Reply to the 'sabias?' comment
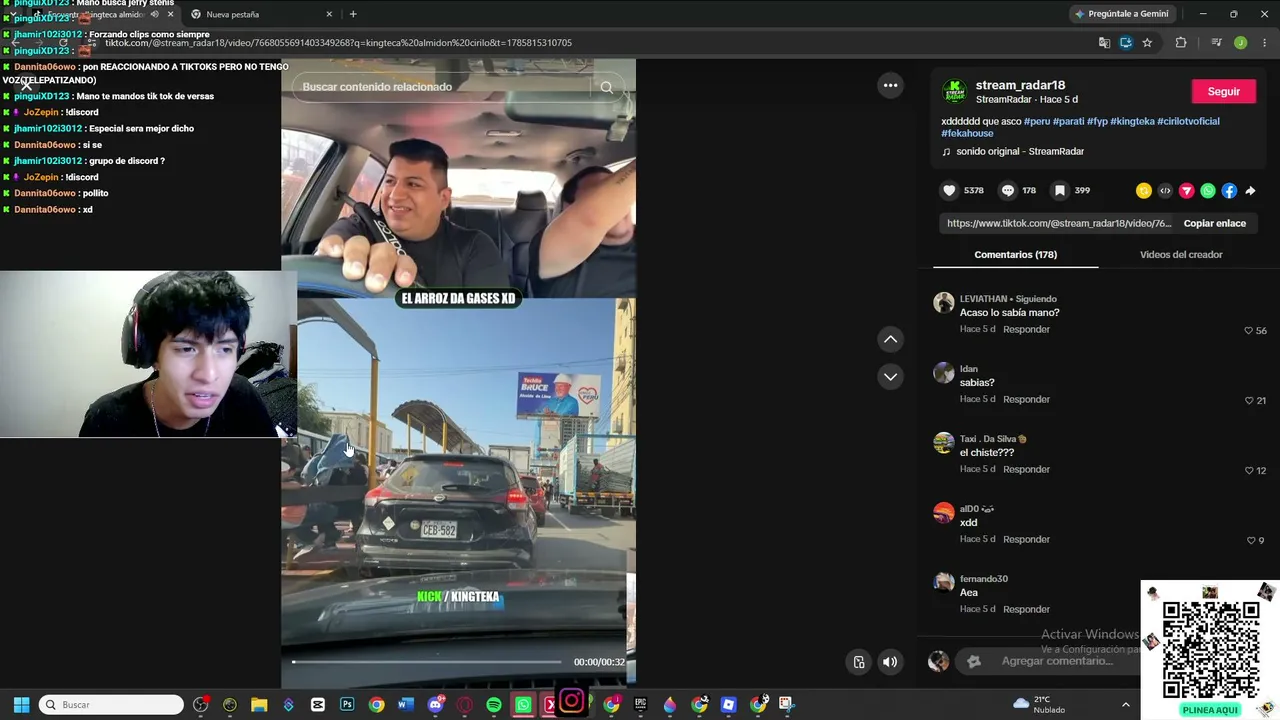 pos(1026,400)
